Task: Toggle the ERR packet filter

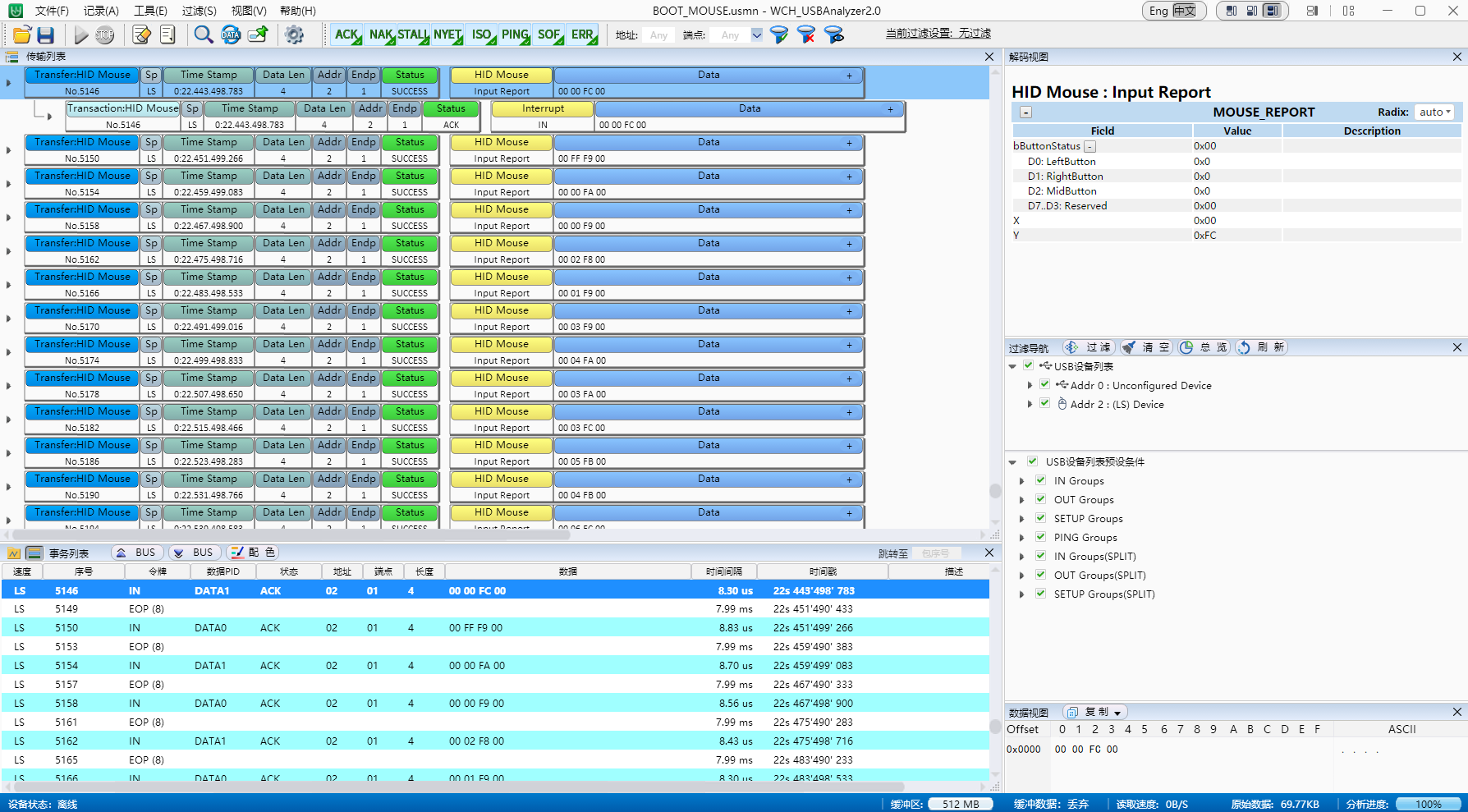Action: [x=582, y=34]
